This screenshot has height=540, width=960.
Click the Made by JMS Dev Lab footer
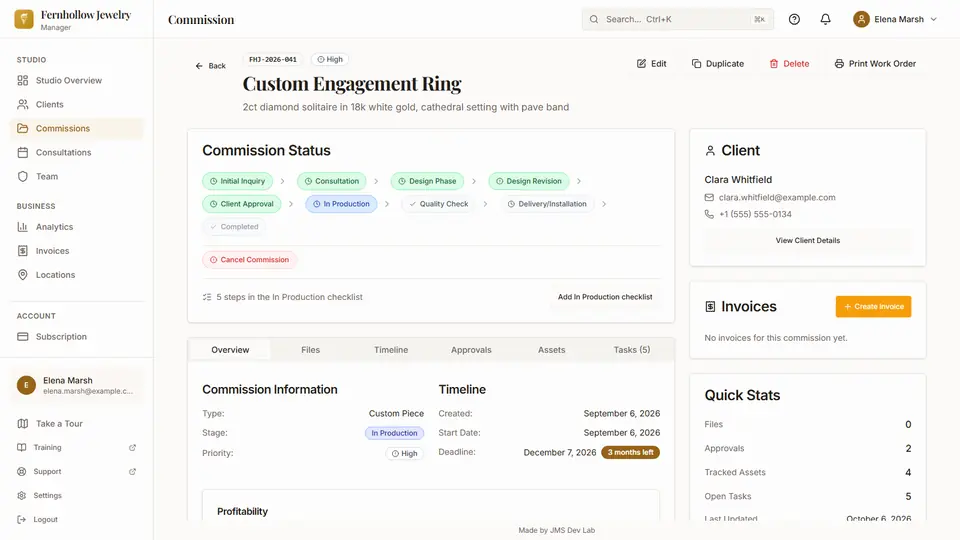click(557, 530)
